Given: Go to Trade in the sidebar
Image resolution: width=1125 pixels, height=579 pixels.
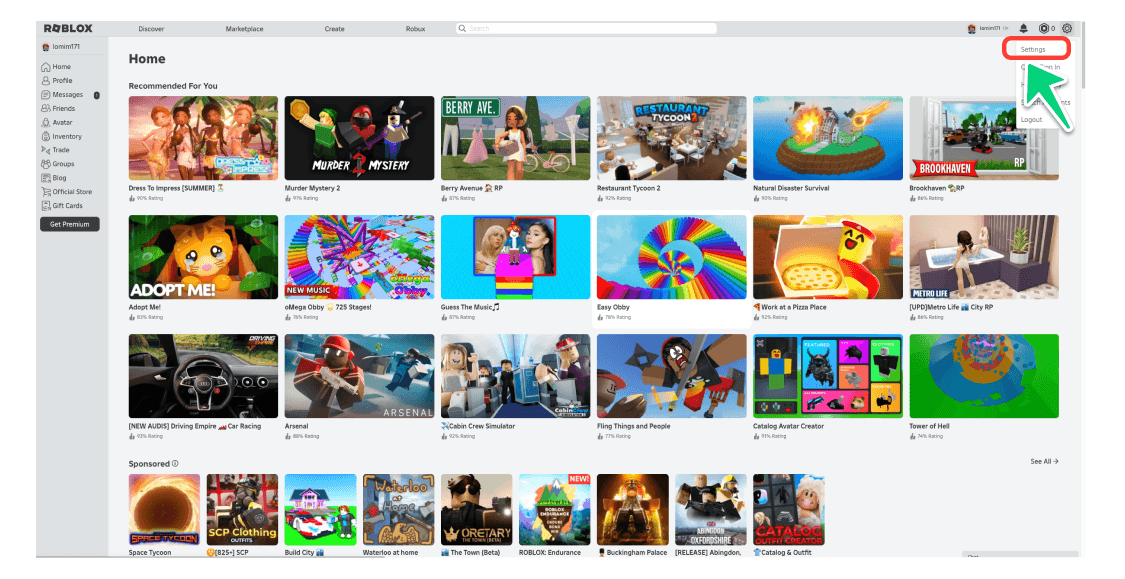Looking at the screenshot, I should pyautogui.click(x=61, y=150).
